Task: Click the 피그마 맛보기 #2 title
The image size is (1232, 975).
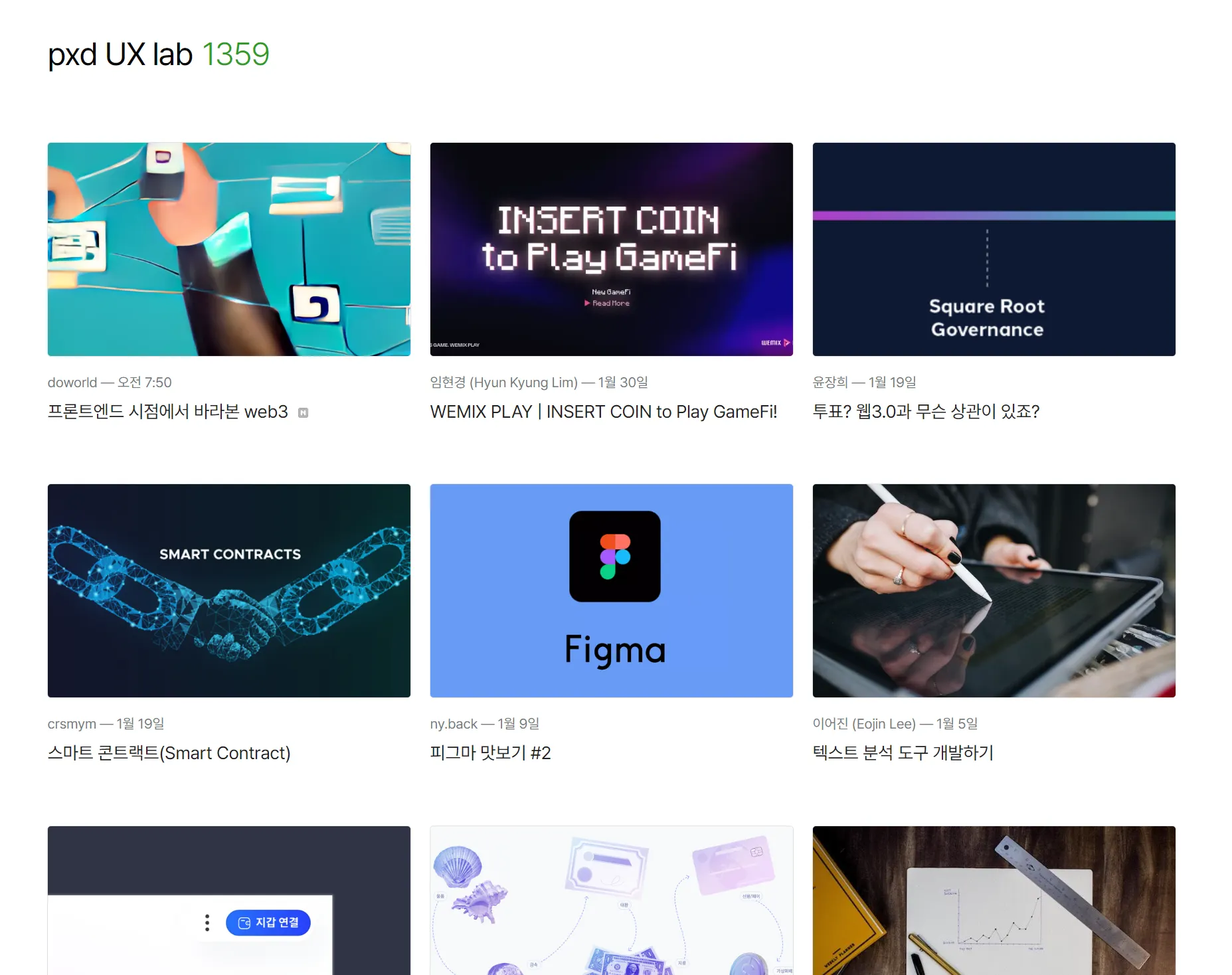Action: (491, 753)
